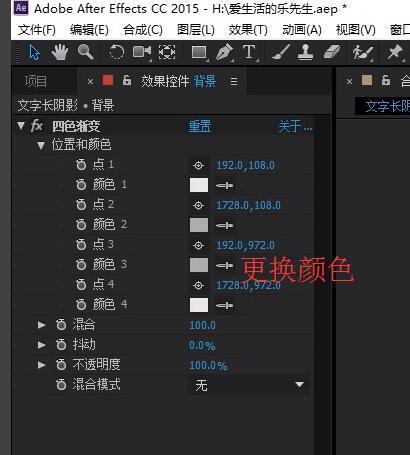Image resolution: width=410 pixels, height=455 pixels.
Task: Switch to the 项目 tab
Action: tap(36, 81)
